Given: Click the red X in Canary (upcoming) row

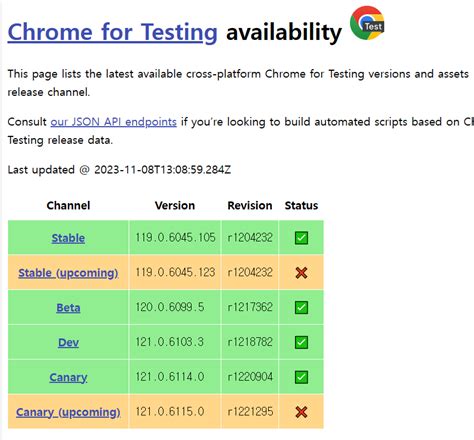Looking at the screenshot, I should point(301,412).
